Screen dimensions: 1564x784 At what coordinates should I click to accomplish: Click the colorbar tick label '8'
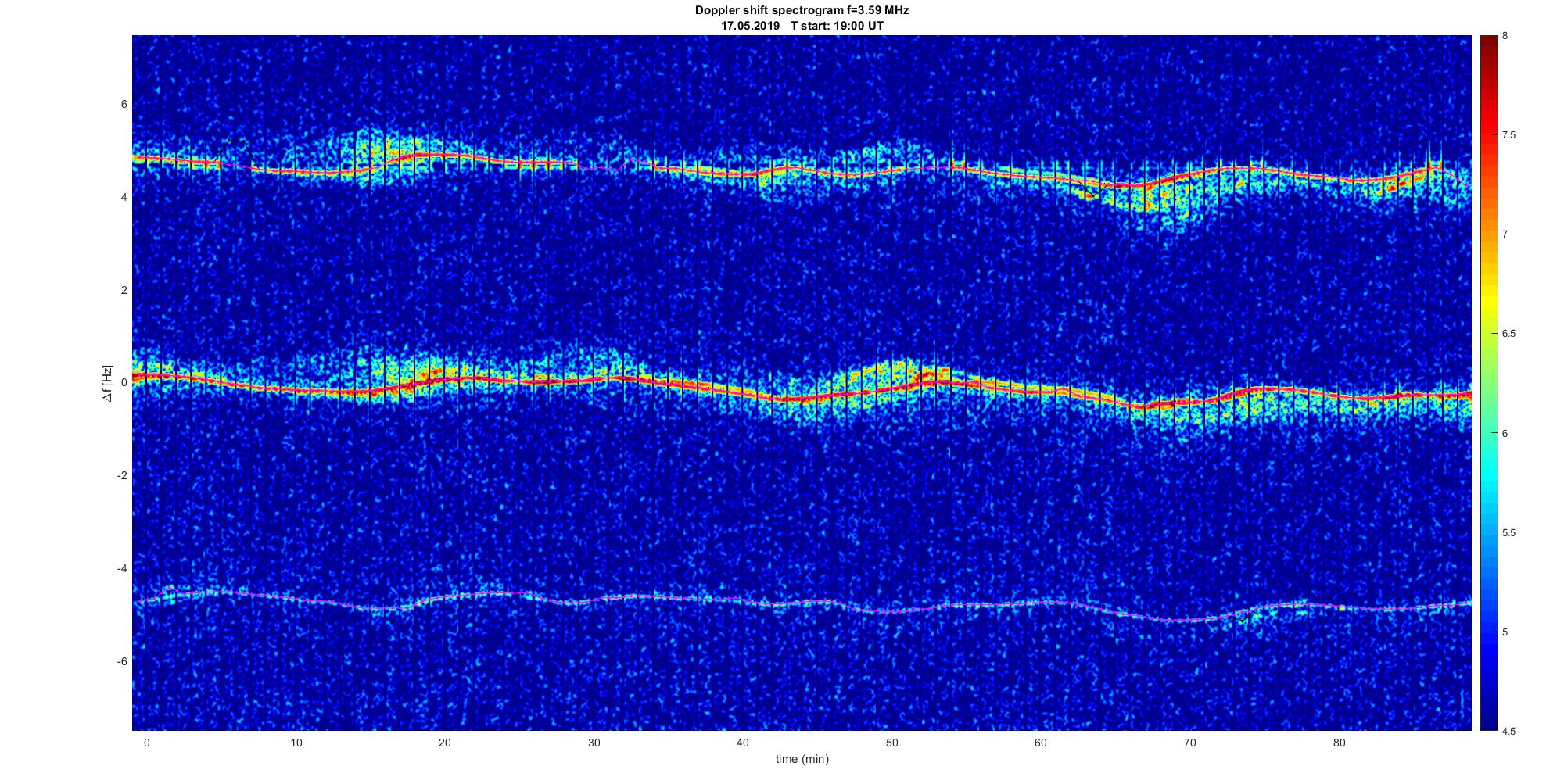pos(1505,36)
